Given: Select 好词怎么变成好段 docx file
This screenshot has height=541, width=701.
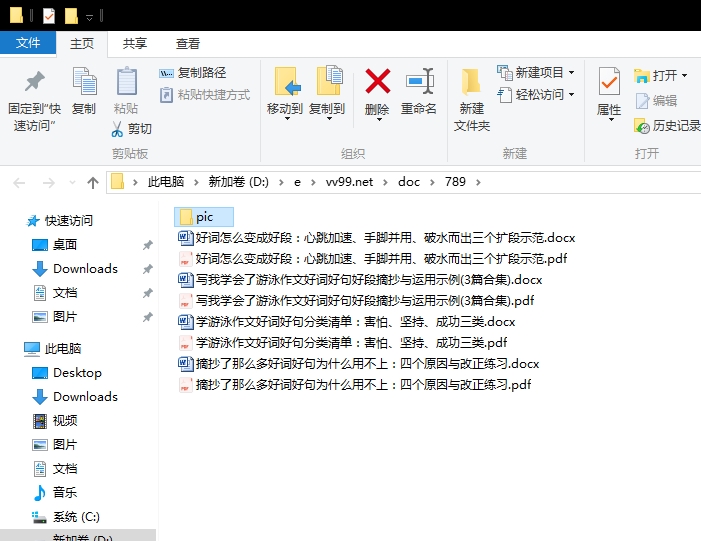Looking at the screenshot, I should [377, 237].
